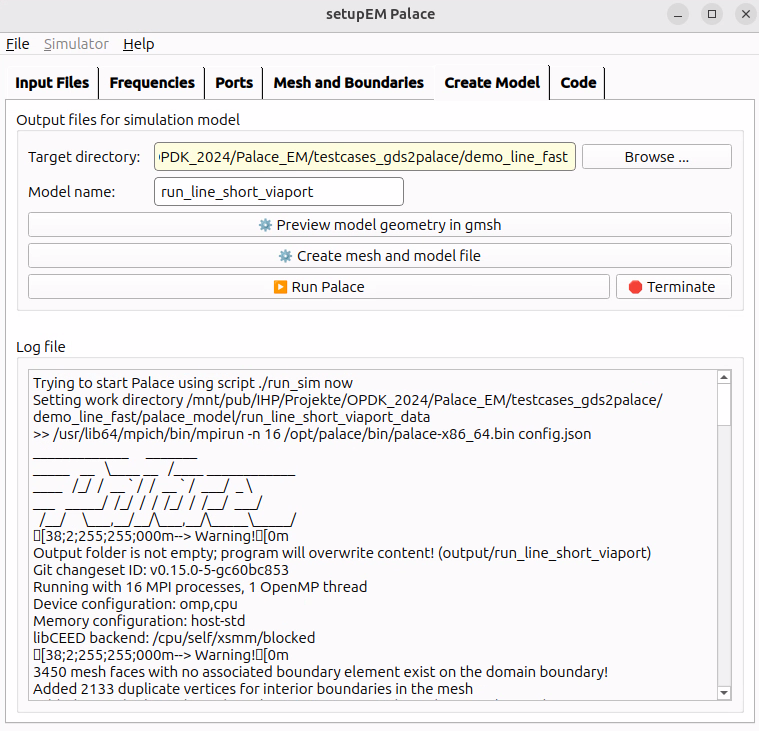Viewport: 759px width, 731px height.
Task: Click gear icon on Create mesh button
Action: (286, 256)
